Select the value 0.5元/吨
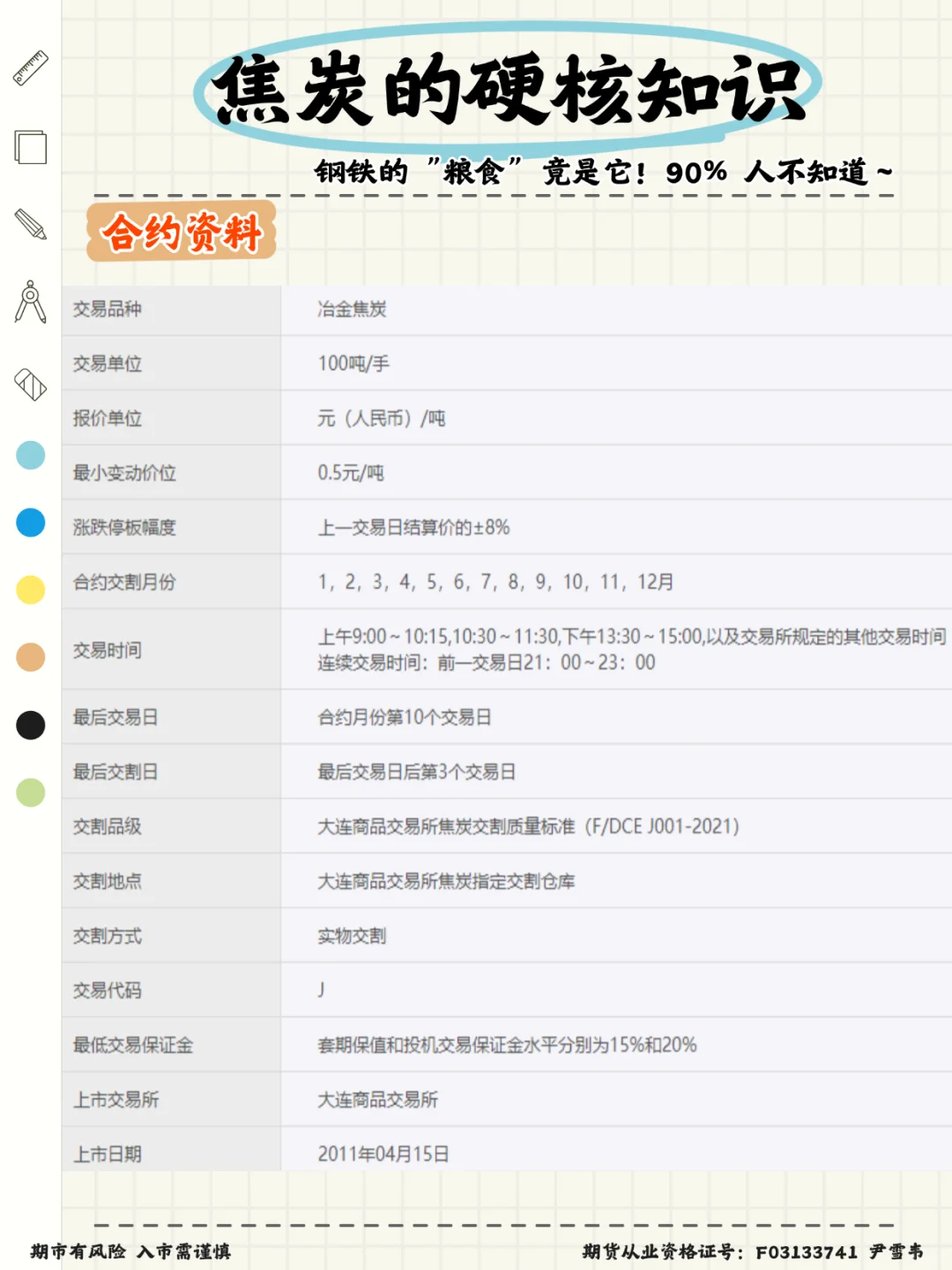Screen dimensions: 952x1270 click(x=351, y=473)
